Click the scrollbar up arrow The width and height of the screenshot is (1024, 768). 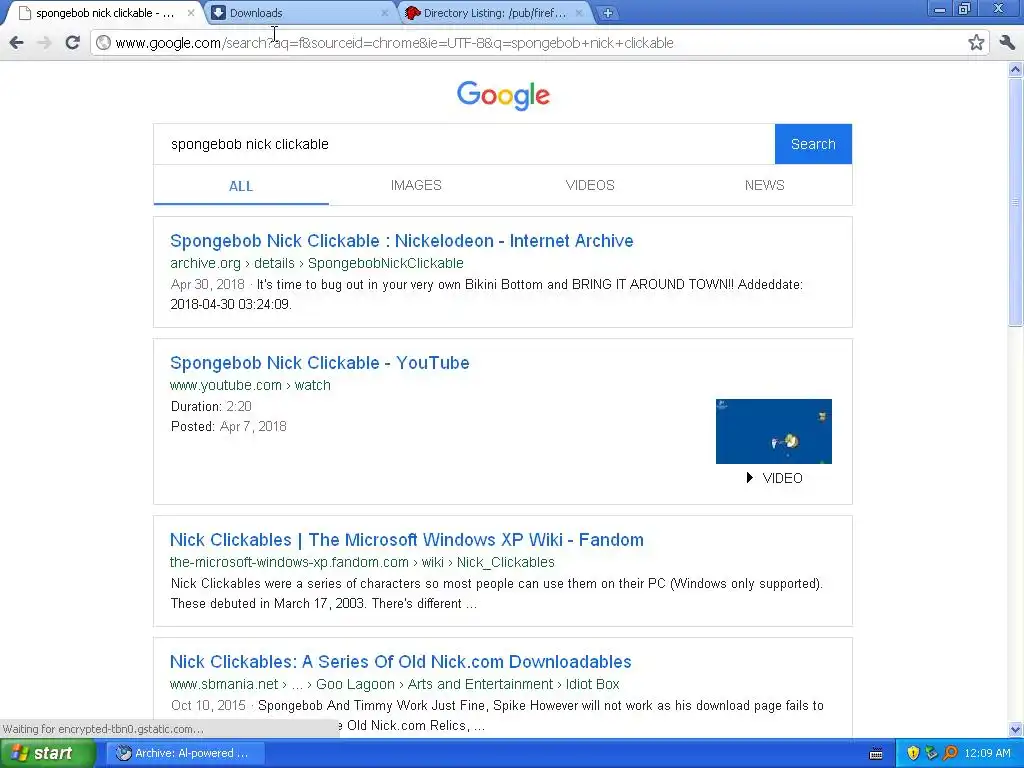[x=1016, y=69]
